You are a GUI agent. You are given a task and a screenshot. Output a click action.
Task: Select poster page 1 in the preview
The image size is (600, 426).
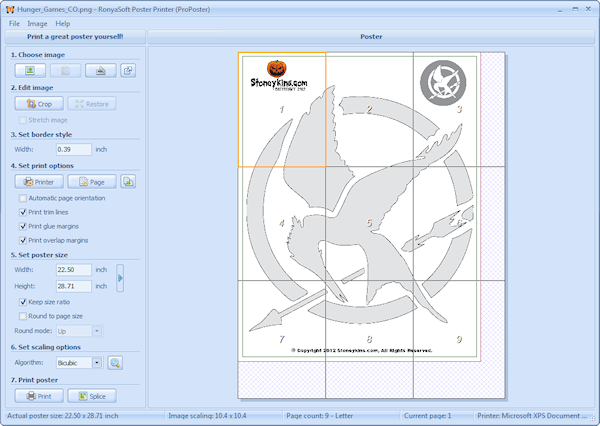(282, 109)
